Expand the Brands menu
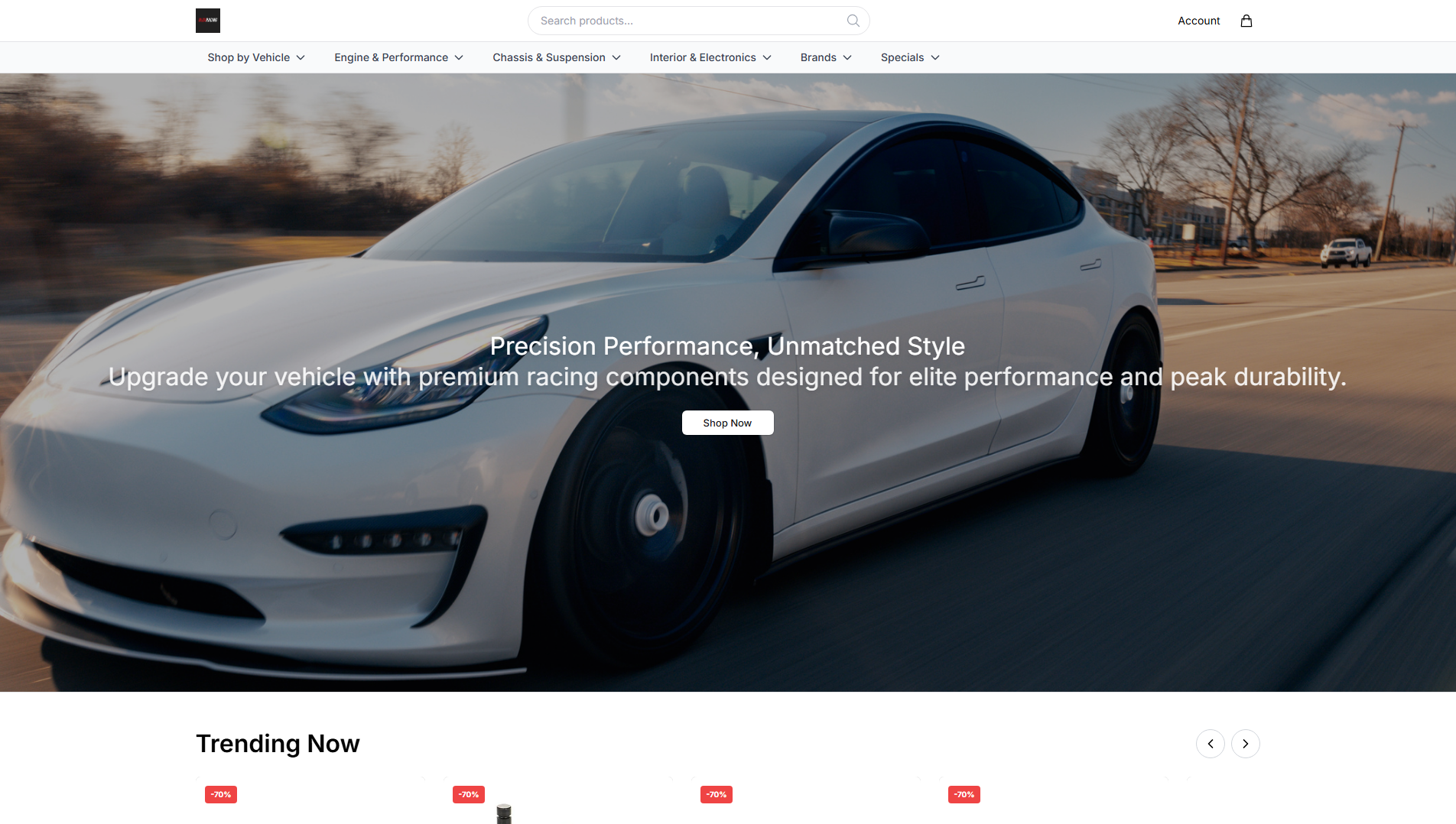This screenshot has height=824, width=1456. point(826,57)
